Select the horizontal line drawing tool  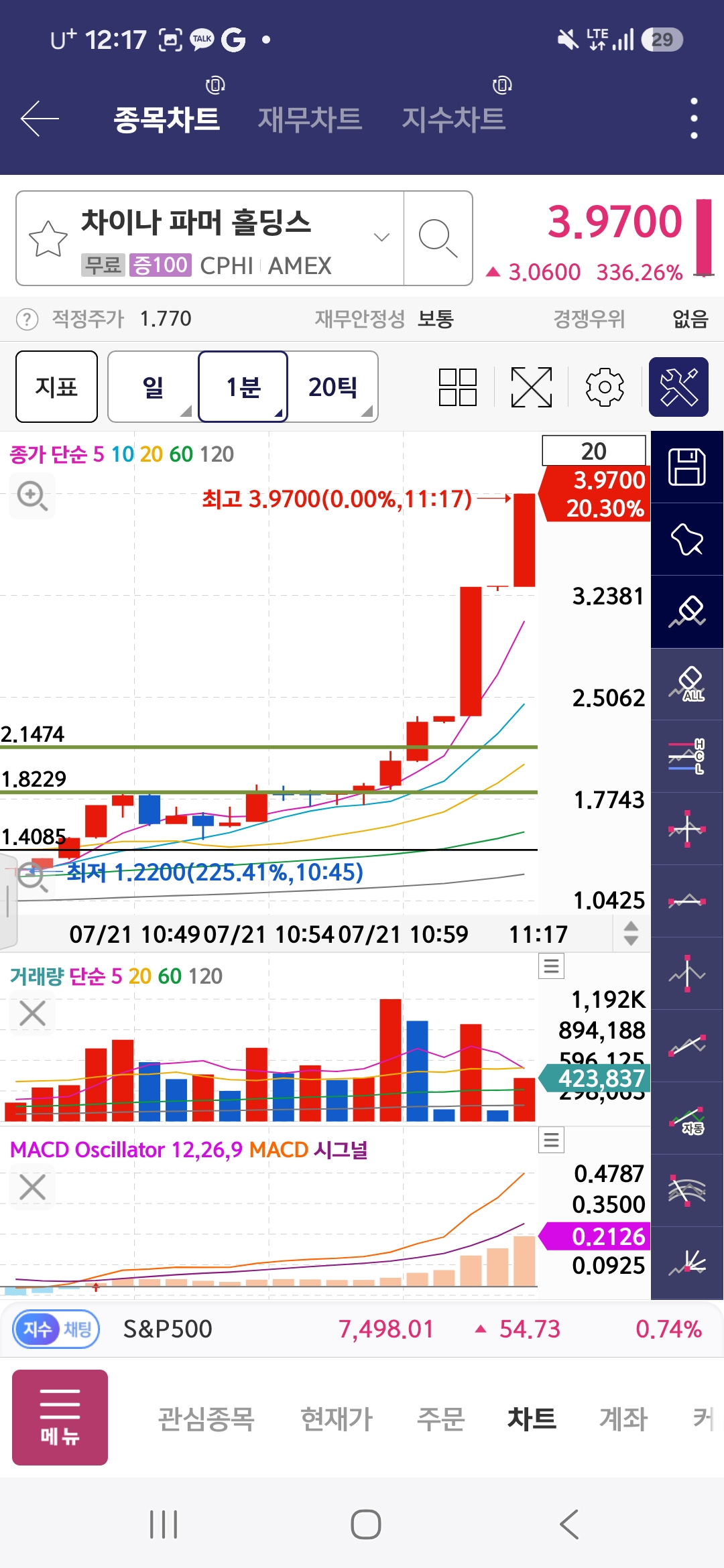[687, 901]
